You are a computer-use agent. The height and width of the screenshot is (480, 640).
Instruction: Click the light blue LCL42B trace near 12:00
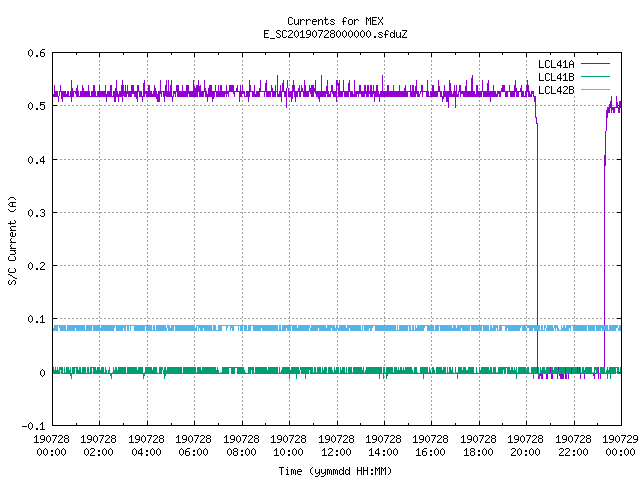[x=337, y=328]
